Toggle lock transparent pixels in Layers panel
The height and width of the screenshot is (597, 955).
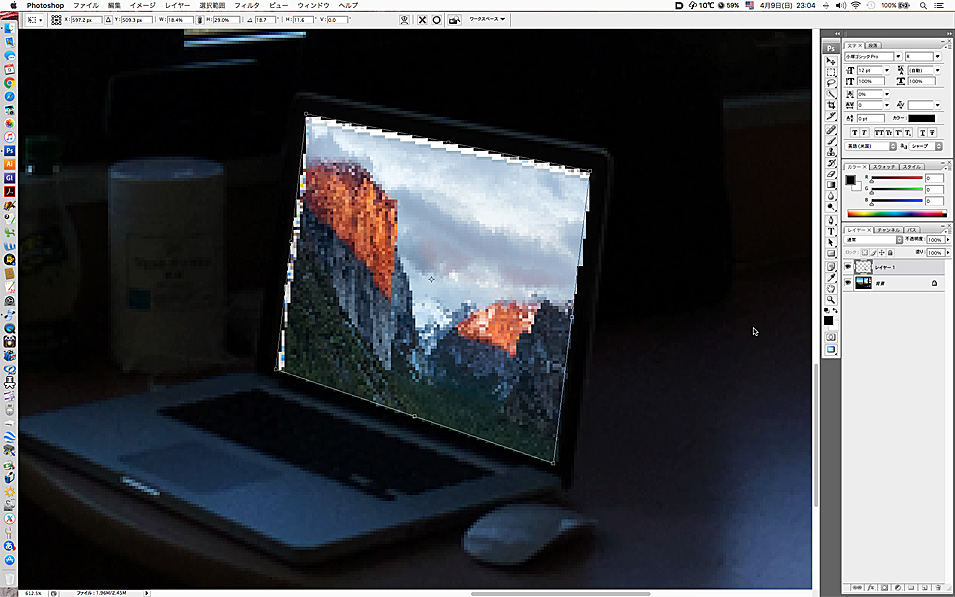(x=864, y=252)
